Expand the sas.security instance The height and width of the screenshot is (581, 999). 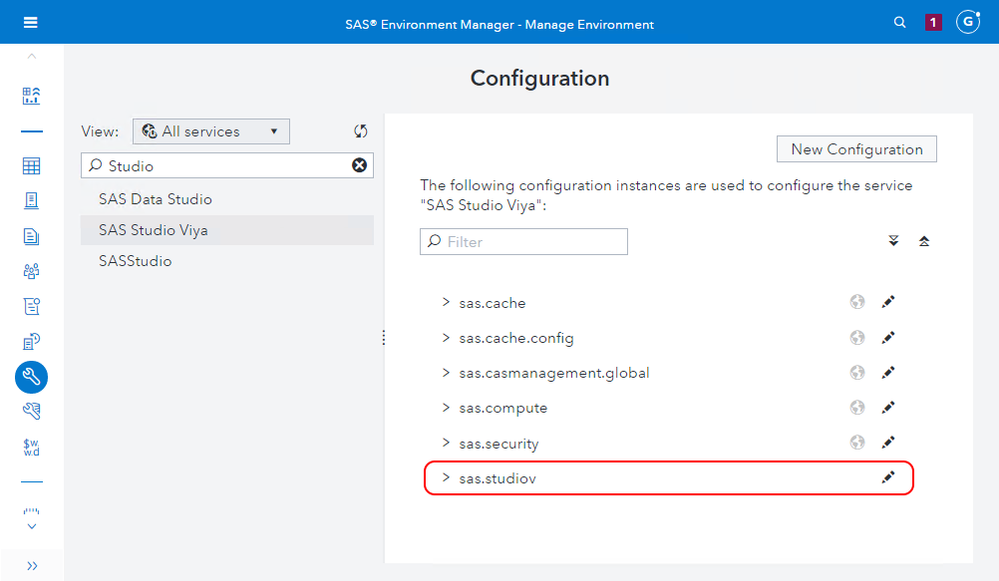pyautogui.click(x=446, y=443)
